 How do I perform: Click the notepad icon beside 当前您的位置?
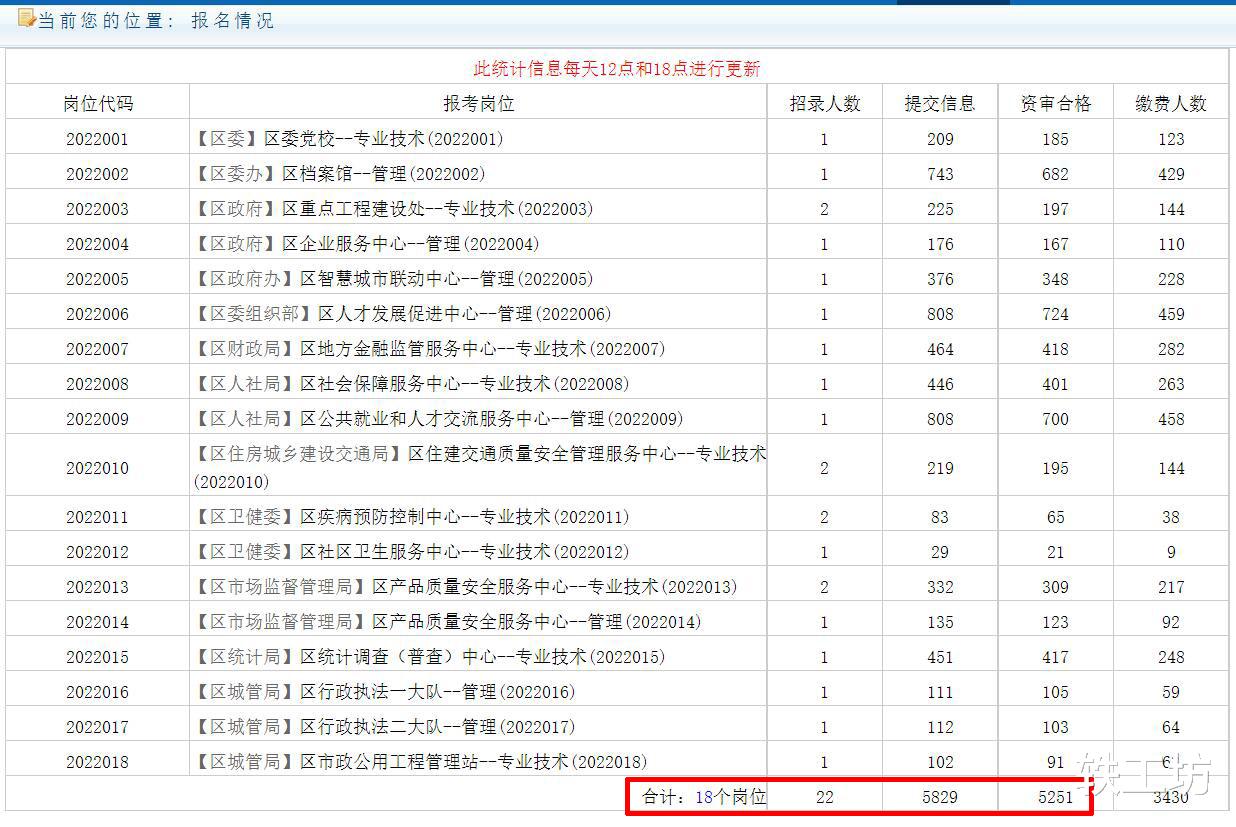[25, 18]
